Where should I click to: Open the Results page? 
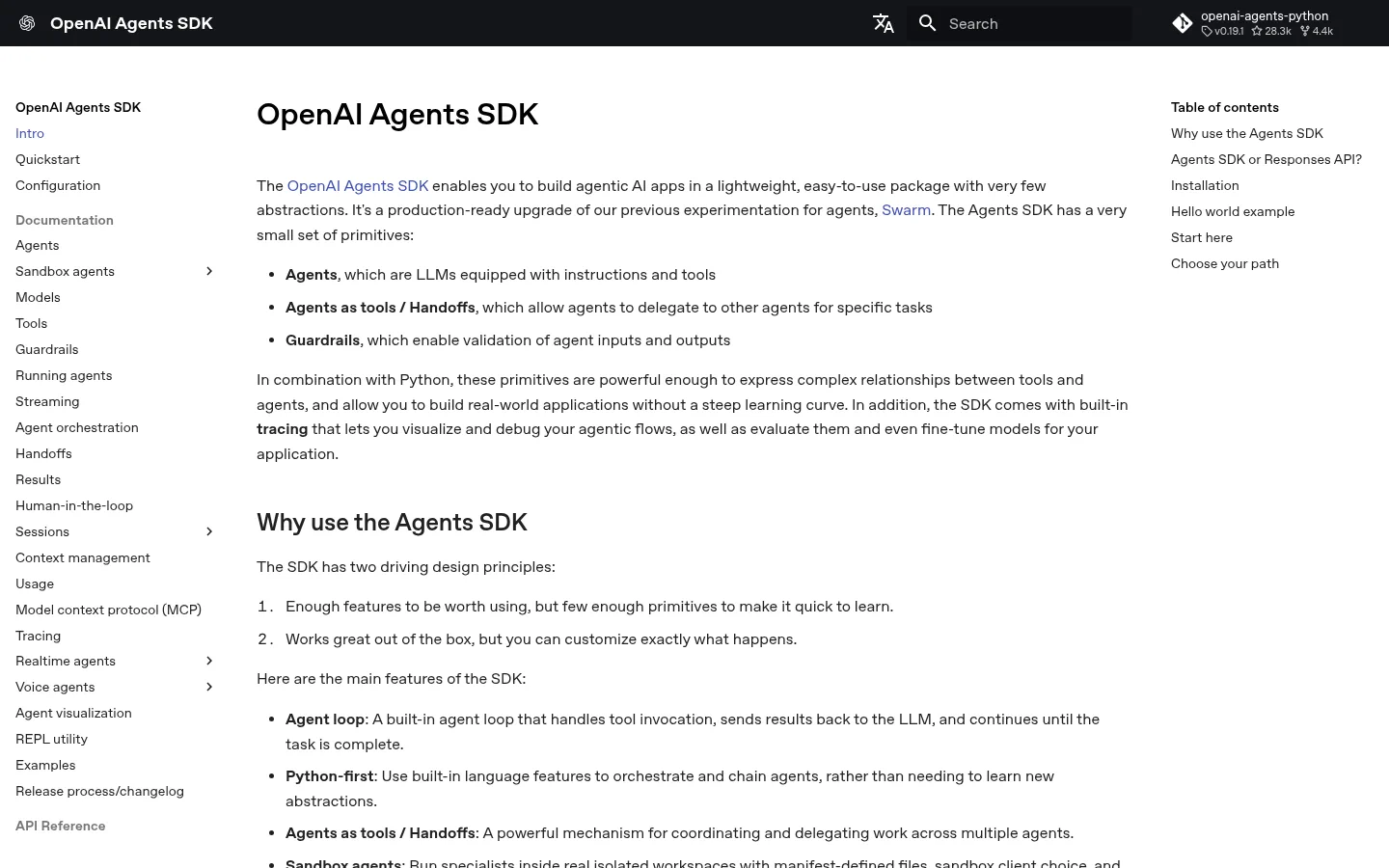[x=38, y=479]
